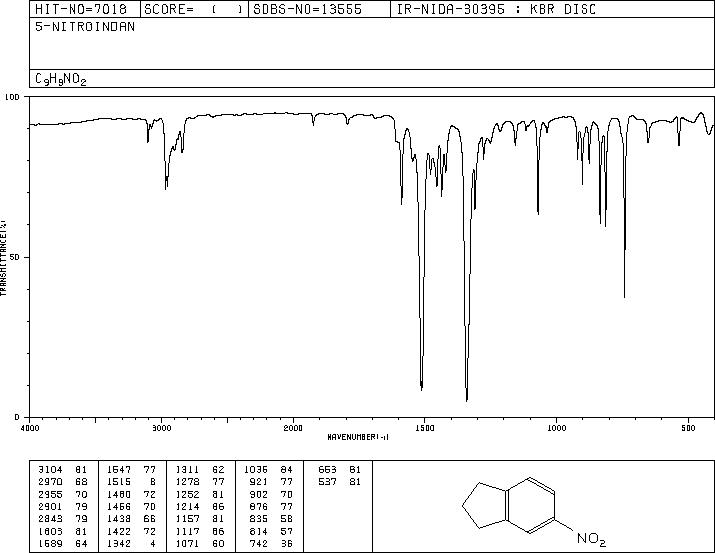Click peak table value 1515

tap(119, 482)
